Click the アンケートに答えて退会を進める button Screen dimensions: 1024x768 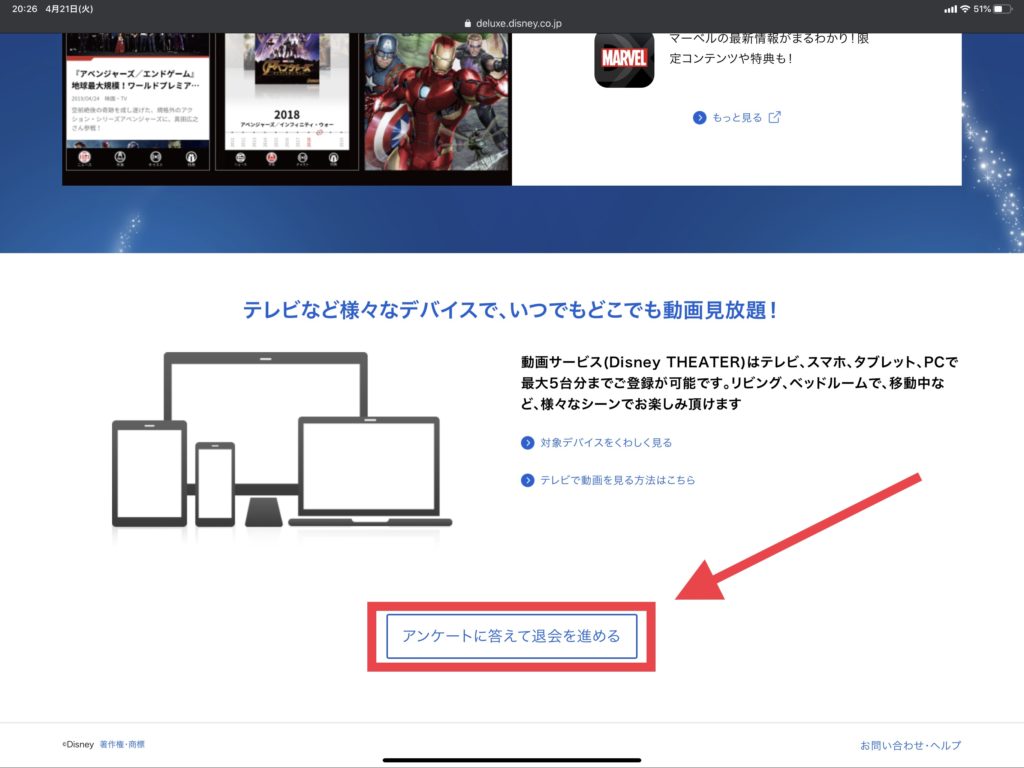click(x=511, y=636)
